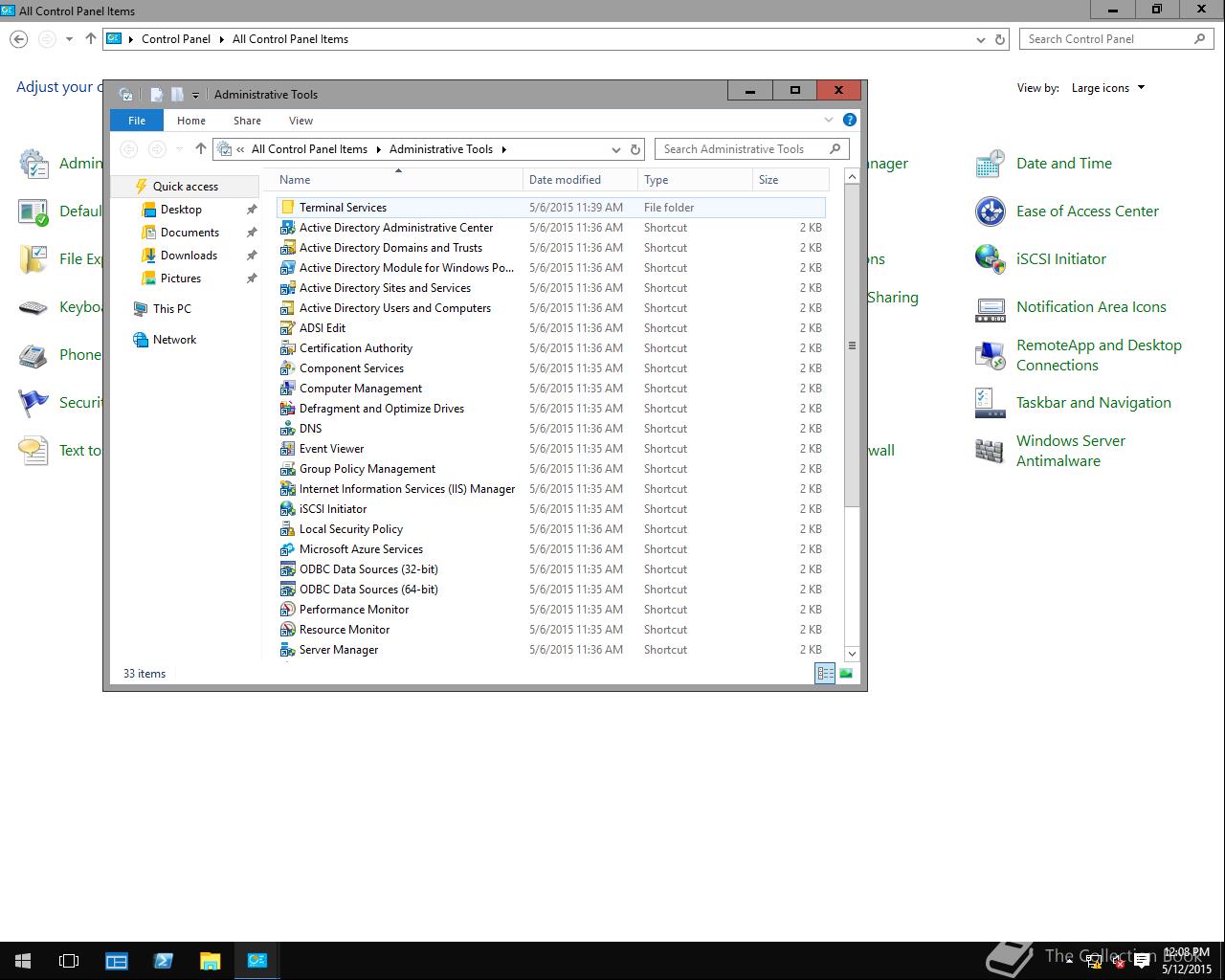The width and height of the screenshot is (1225, 980).
Task: Open the View ribbon tab
Action: pyautogui.click(x=301, y=121)
